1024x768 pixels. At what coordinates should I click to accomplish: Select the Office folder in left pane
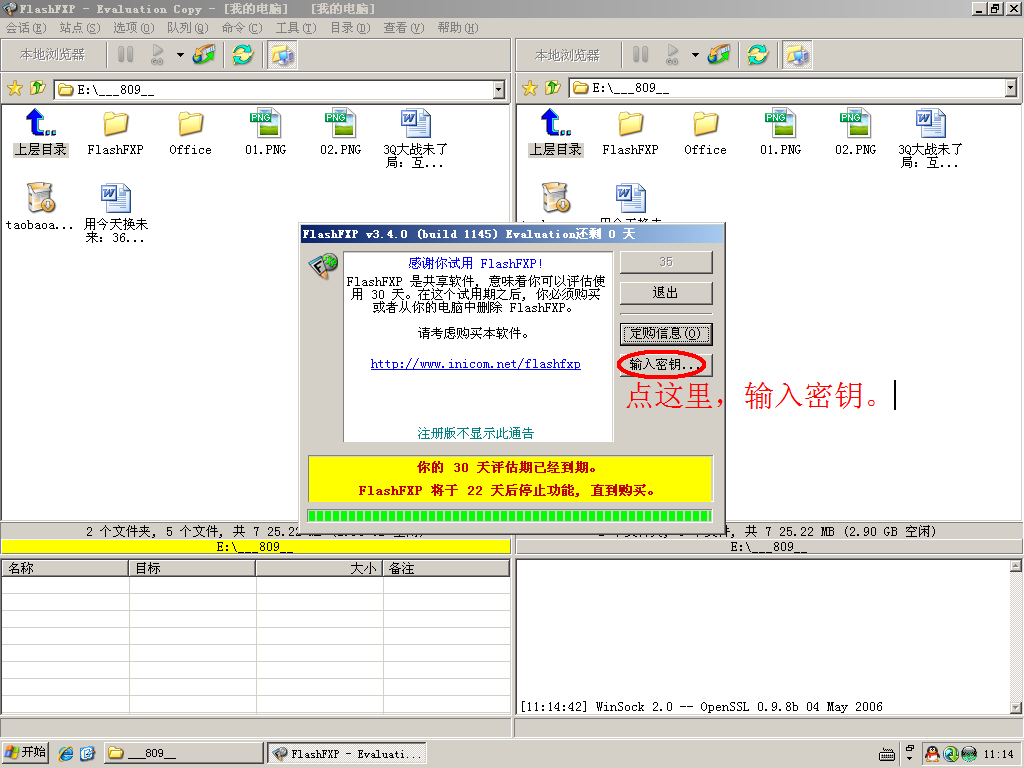[x=190, y=132]
